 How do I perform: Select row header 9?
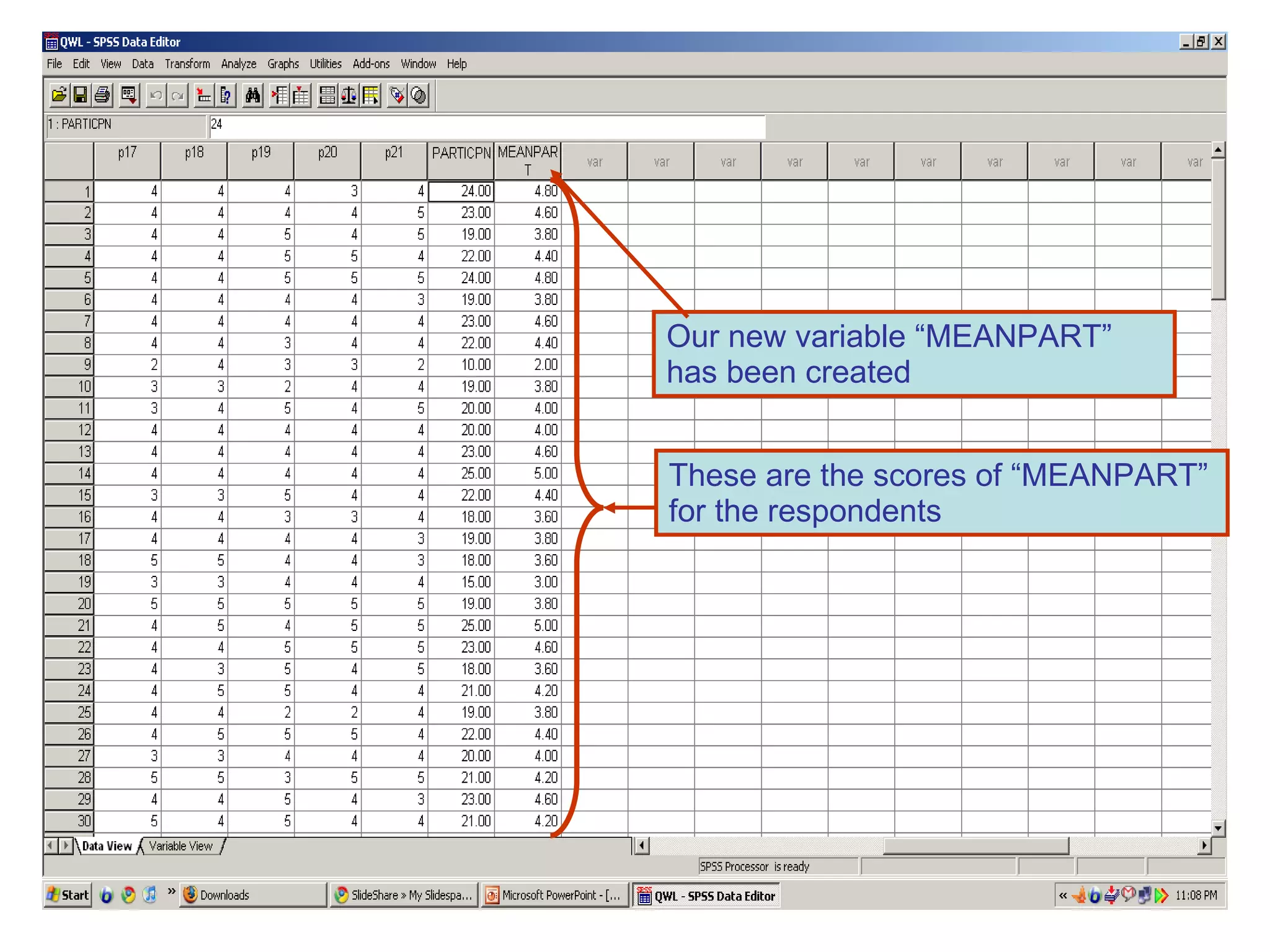tap(69, 365)
